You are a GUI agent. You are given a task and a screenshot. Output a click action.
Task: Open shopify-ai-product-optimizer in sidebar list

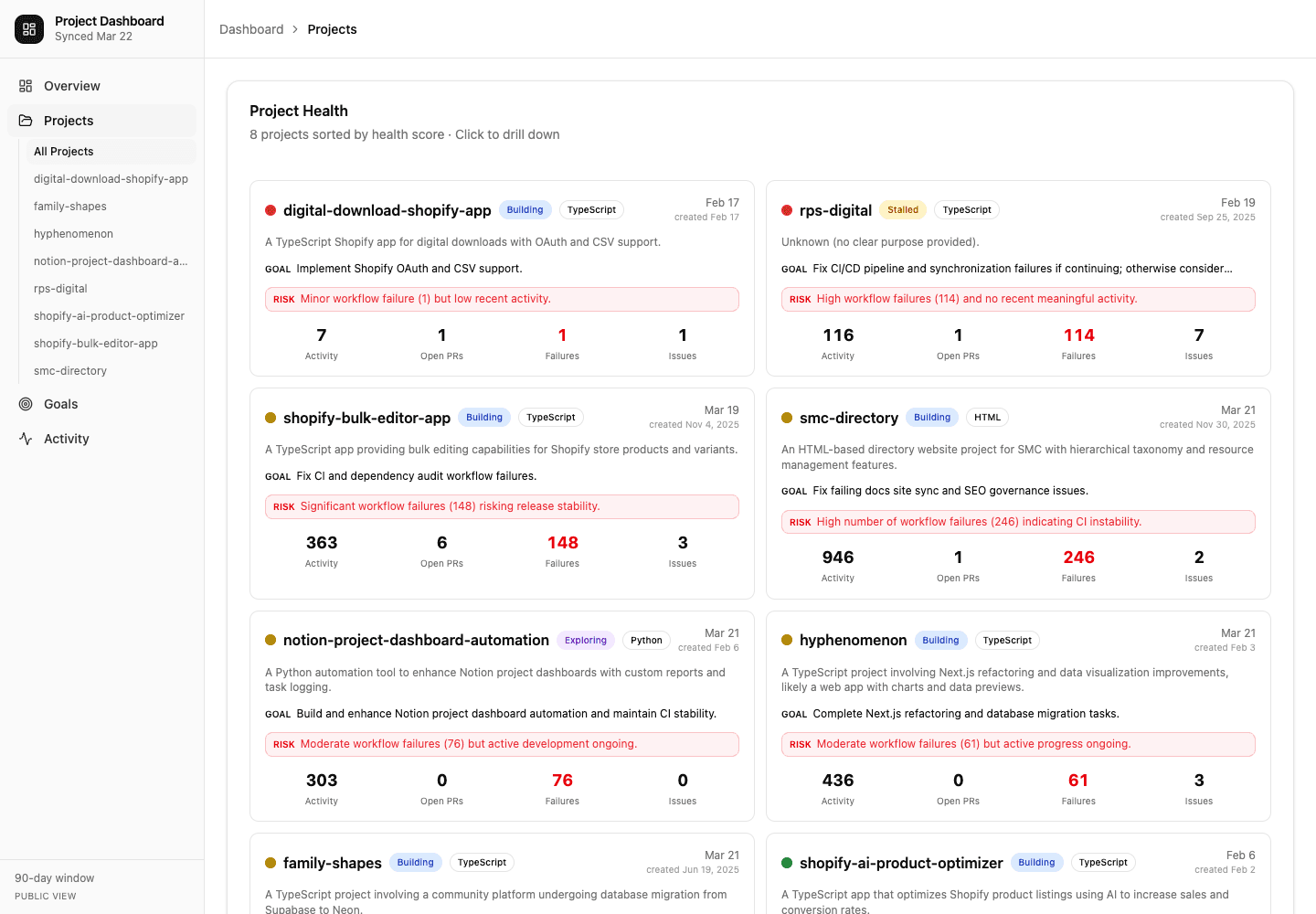coord(110,316)
